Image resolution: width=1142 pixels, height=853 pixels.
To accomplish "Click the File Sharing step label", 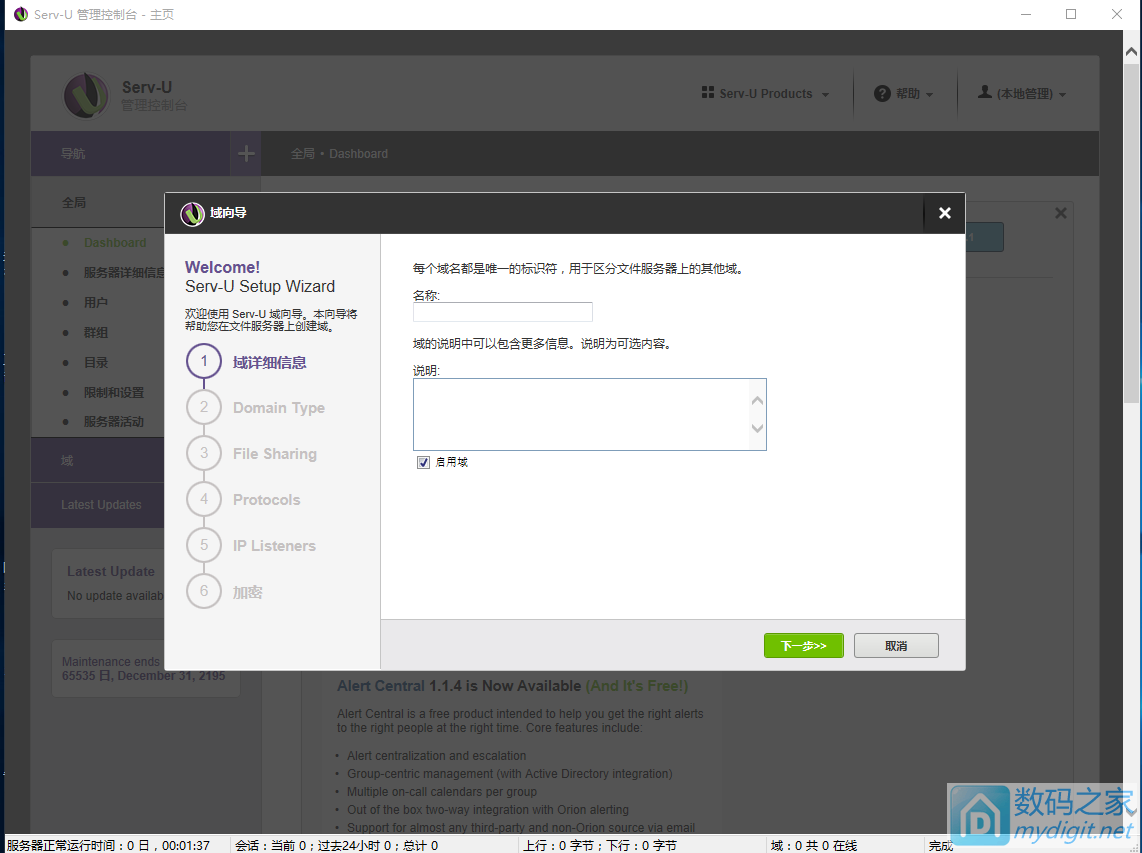I will 275,454.
